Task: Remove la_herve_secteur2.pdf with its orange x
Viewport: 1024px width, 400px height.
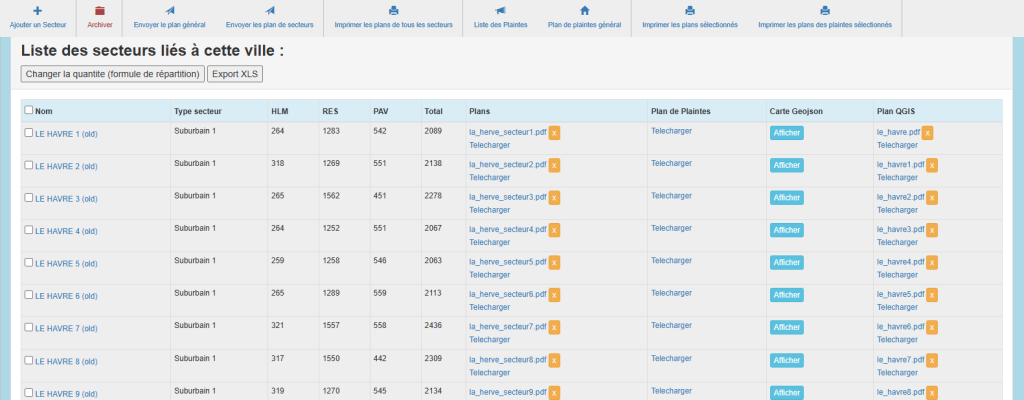Action: coord(554,165)
